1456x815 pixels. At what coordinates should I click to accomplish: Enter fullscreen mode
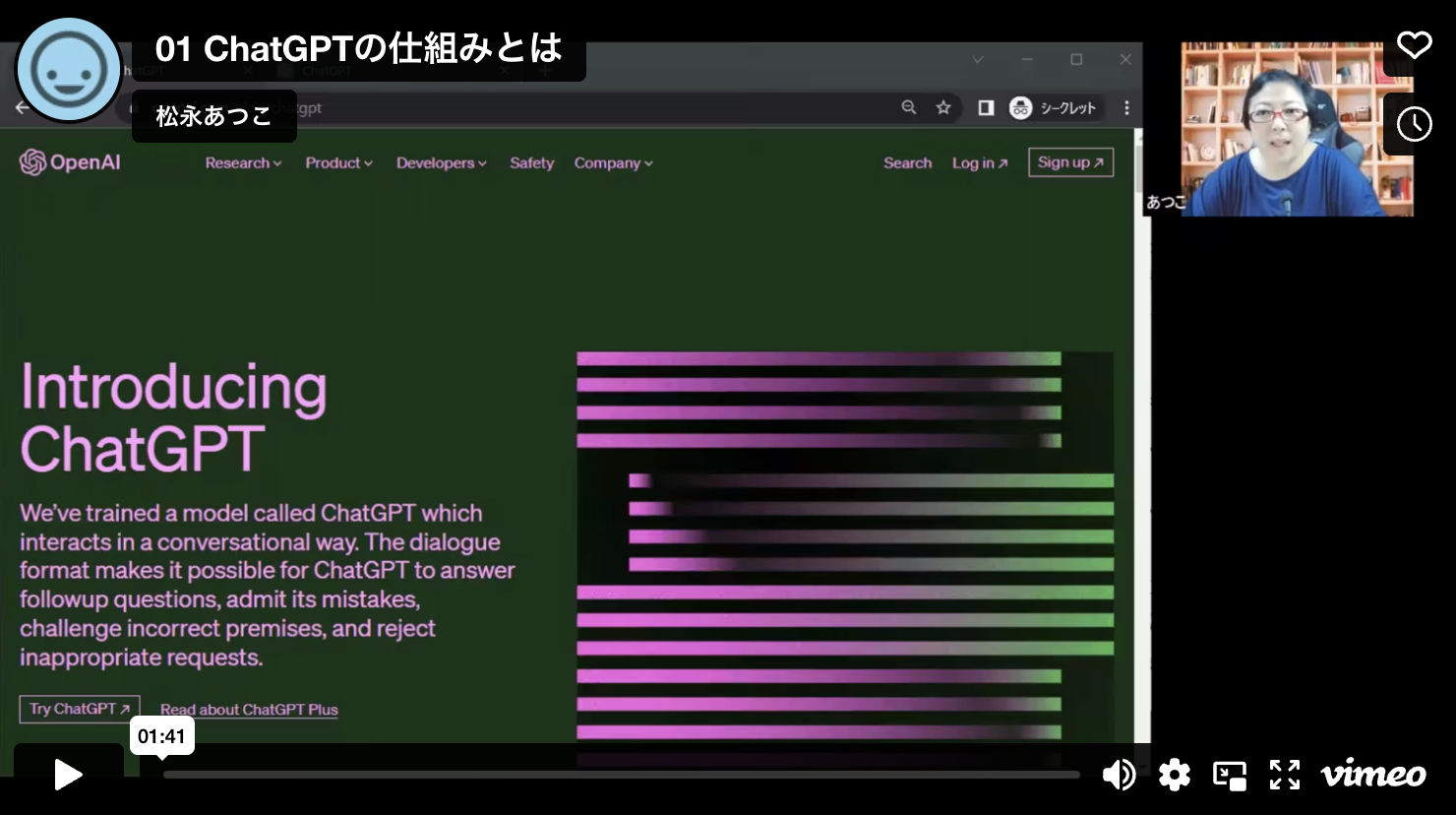(1284, 776)
